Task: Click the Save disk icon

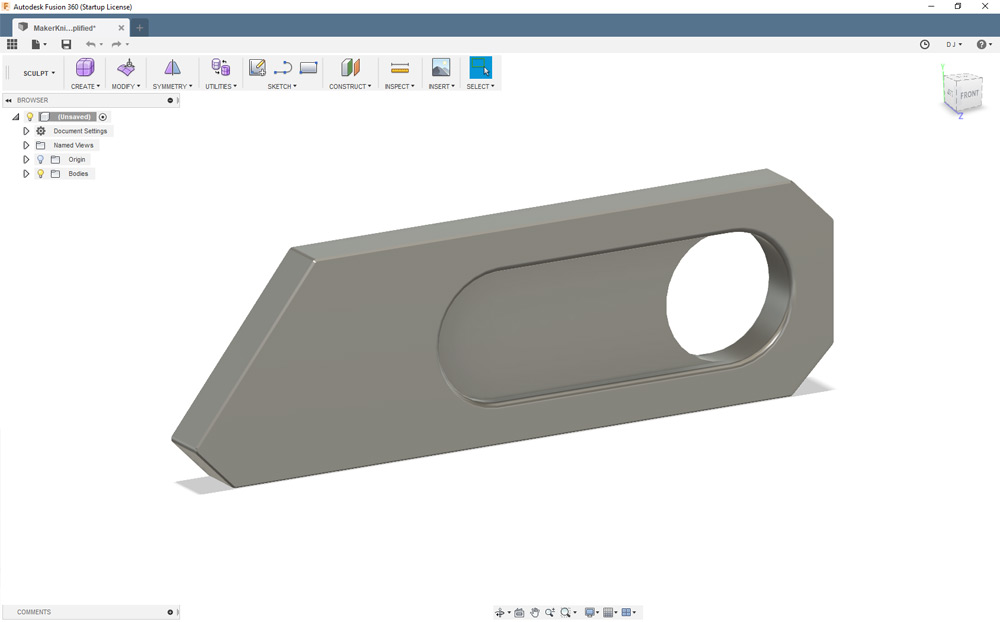Action: (66, 44)
